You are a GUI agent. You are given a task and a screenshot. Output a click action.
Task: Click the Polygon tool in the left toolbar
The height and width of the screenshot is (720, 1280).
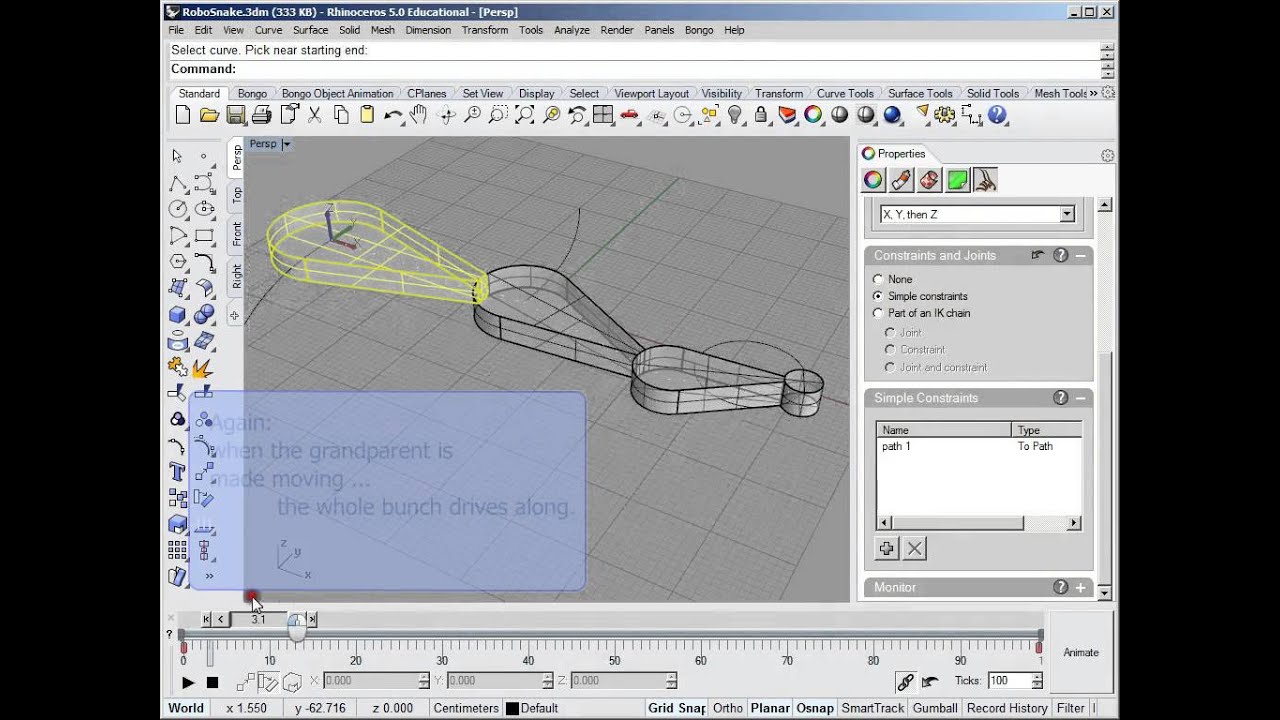[178, 262]
